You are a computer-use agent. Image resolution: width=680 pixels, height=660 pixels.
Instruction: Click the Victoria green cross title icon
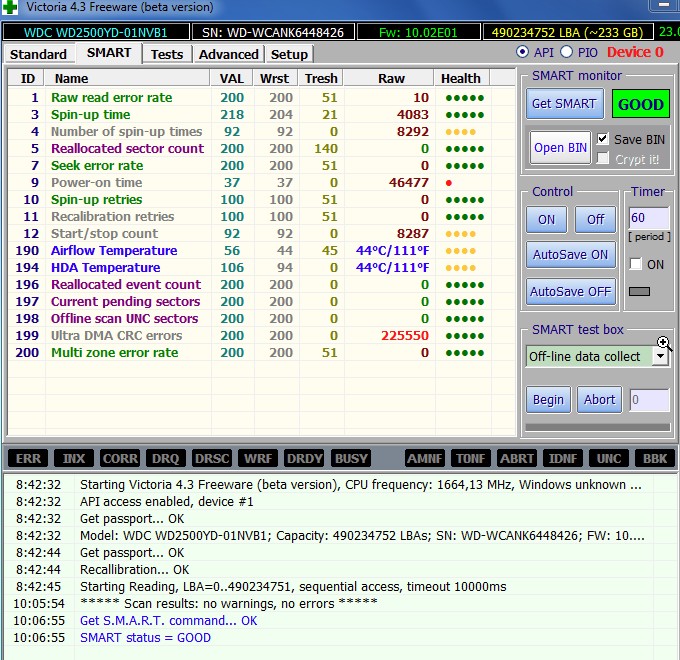[11, 7]
